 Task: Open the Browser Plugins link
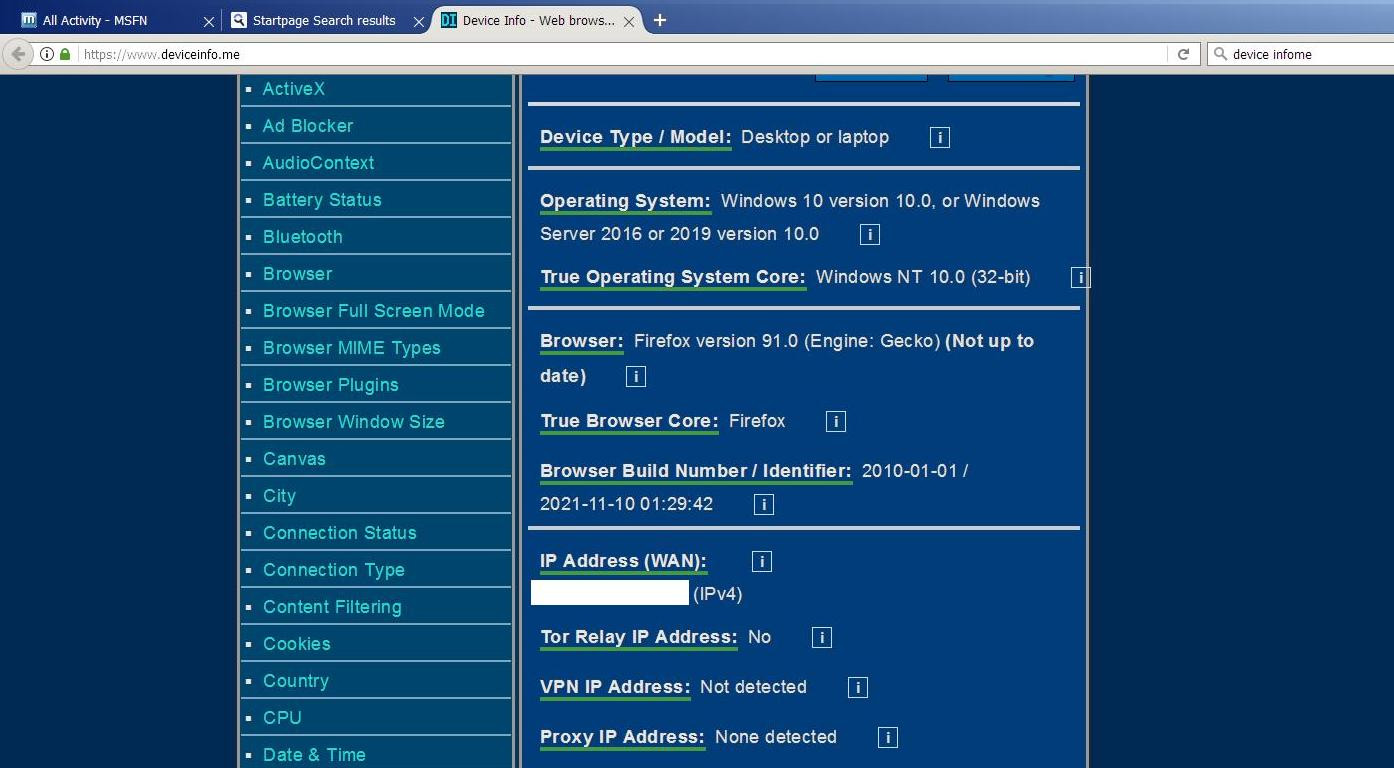pos(330,385)
